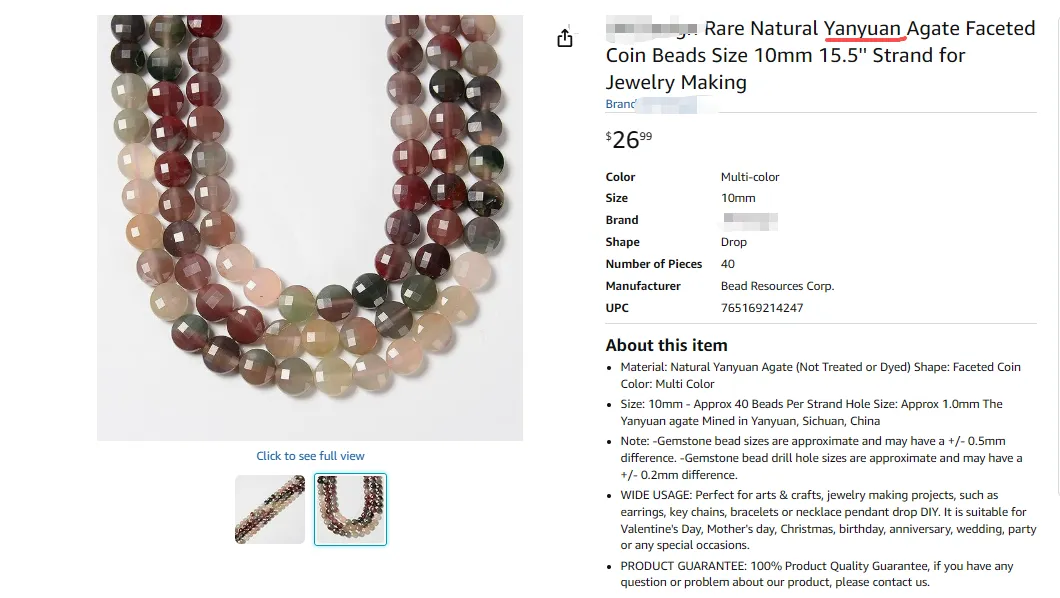The image size is (1060, 598).
Task: Click the Manufacturer value Bead Resources Corp.
Action: coord(777,286)
